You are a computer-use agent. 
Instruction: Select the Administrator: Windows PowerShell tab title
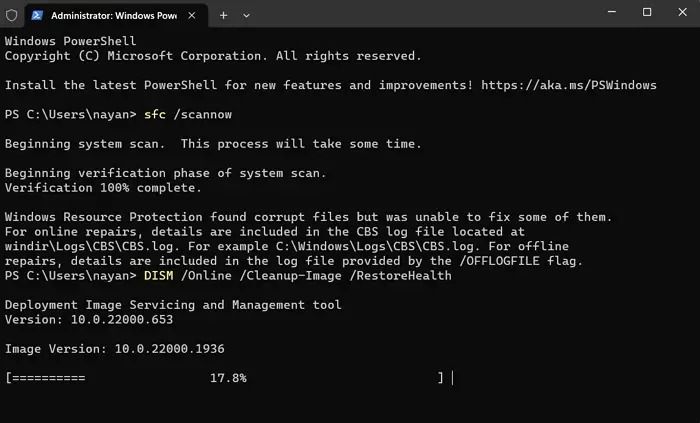[x=110, y=15]
